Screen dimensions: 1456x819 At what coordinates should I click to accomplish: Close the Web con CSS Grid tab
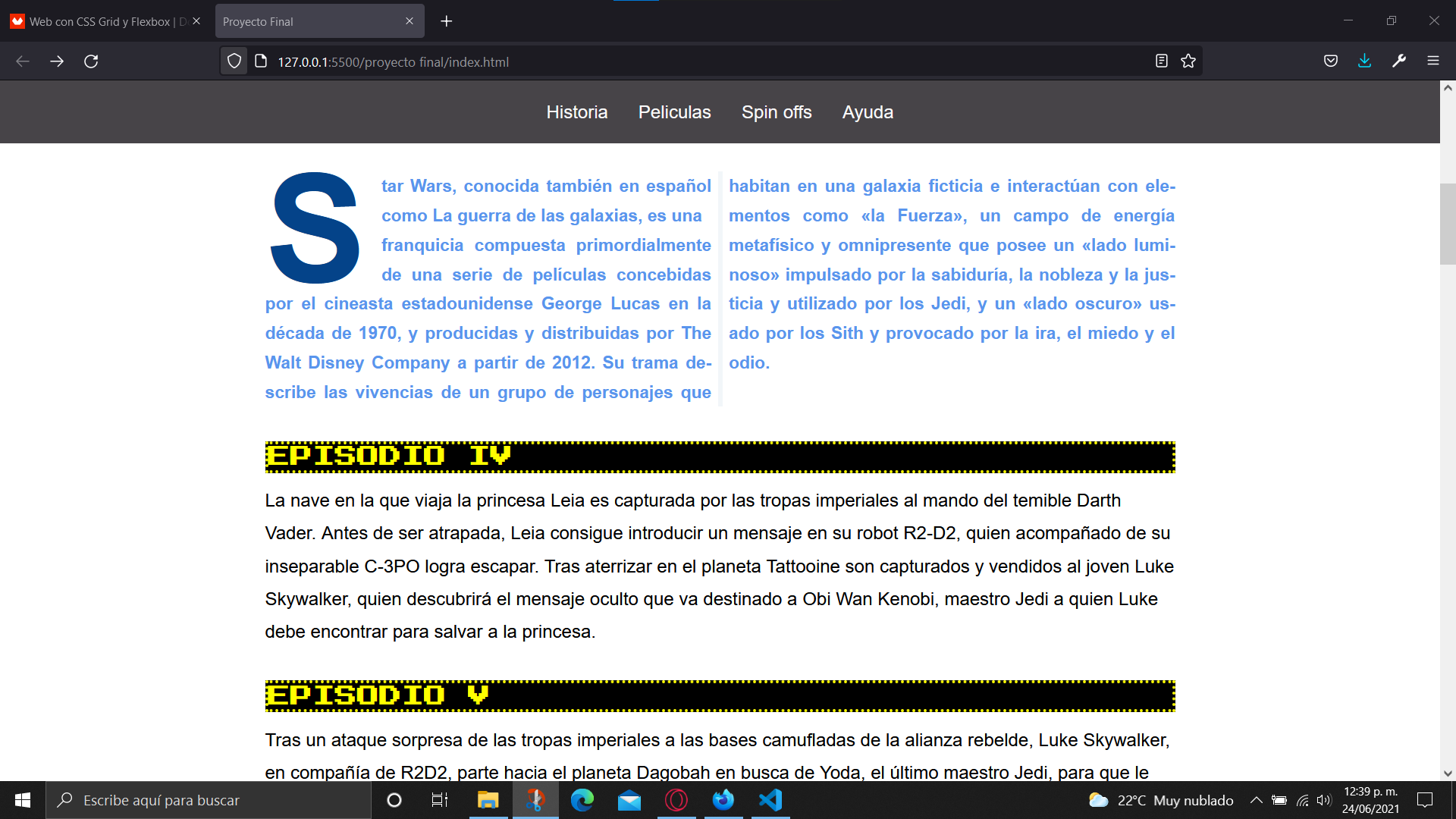(196, 21)
